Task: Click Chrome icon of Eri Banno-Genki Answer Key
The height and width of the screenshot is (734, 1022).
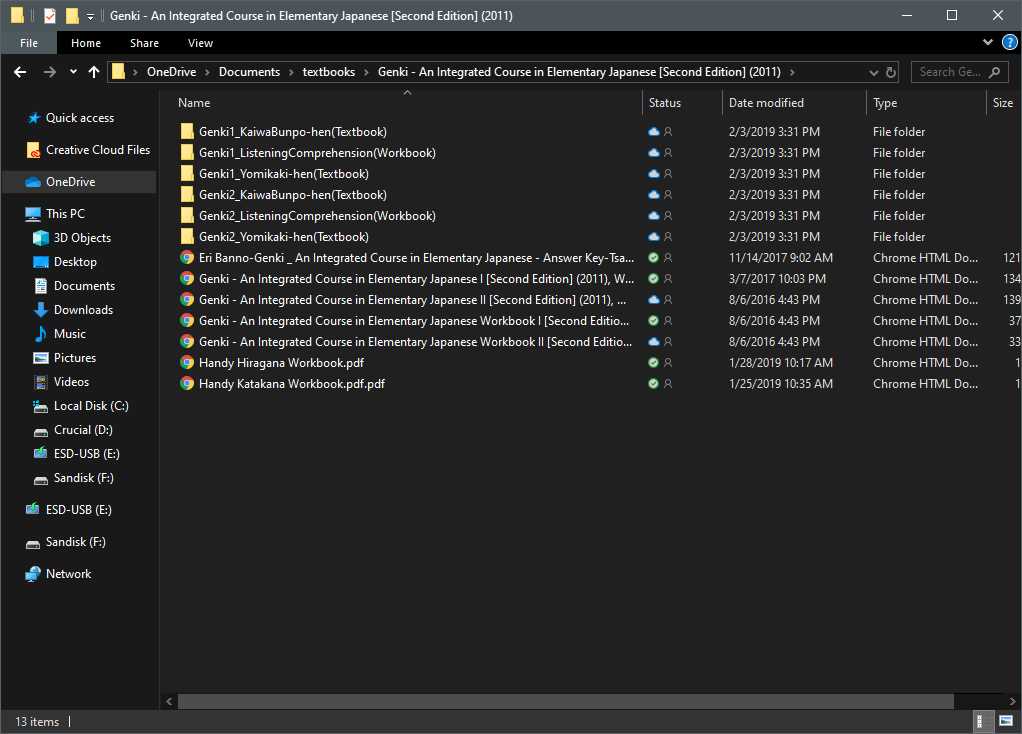Action: [187, 257]
